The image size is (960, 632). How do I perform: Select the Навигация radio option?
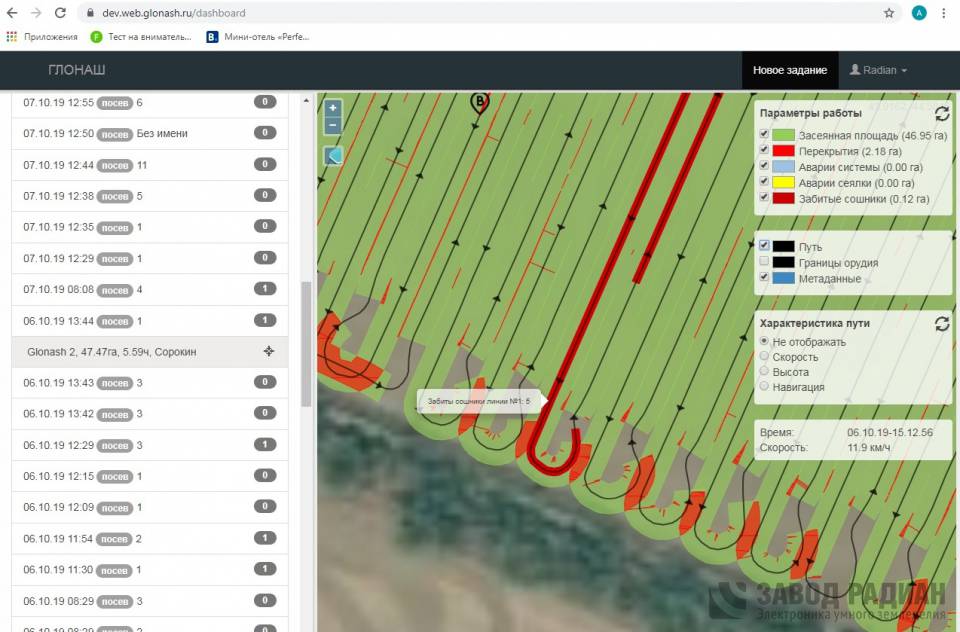click(x=764, y=386)
